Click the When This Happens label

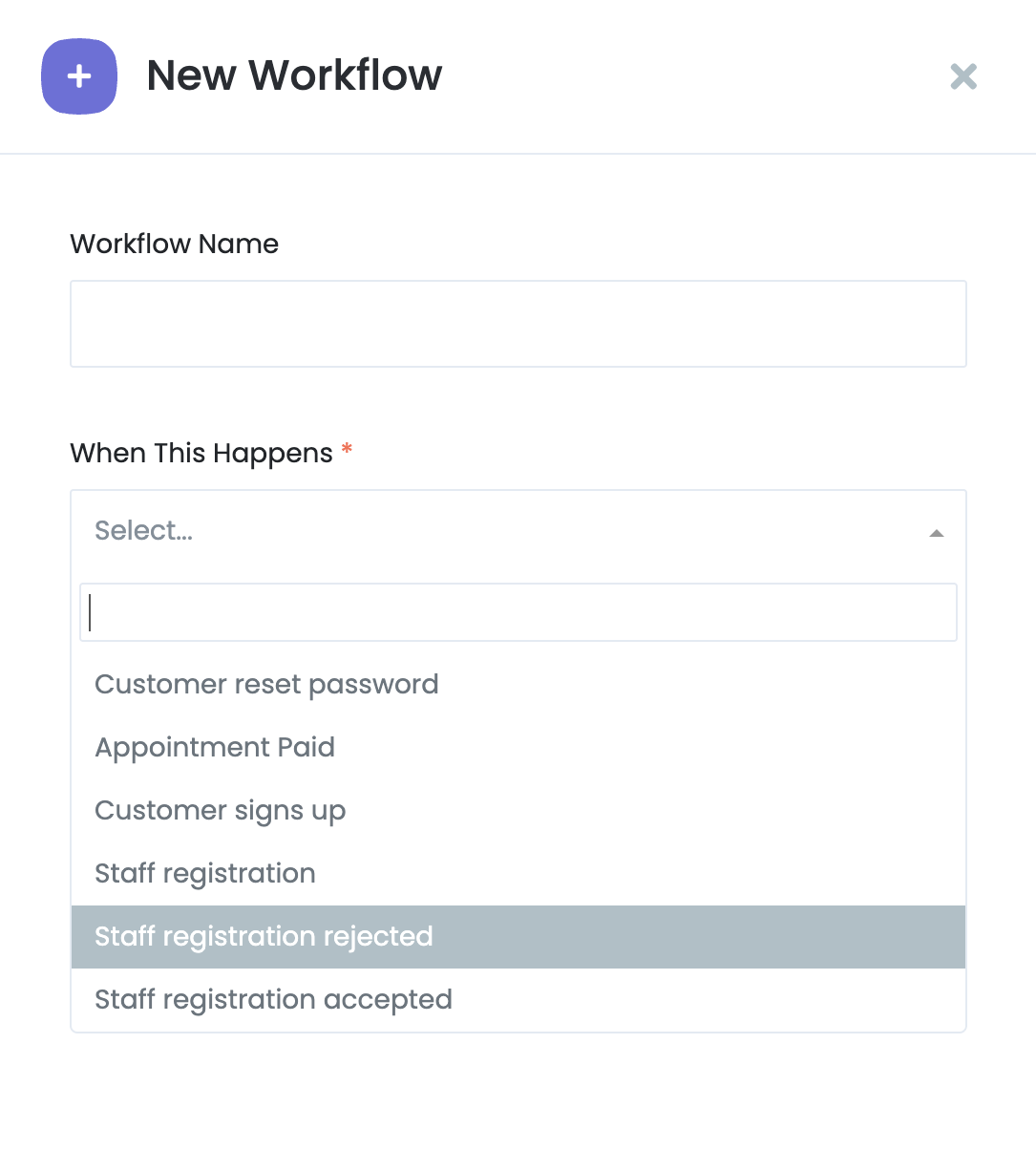pos(201,454)
